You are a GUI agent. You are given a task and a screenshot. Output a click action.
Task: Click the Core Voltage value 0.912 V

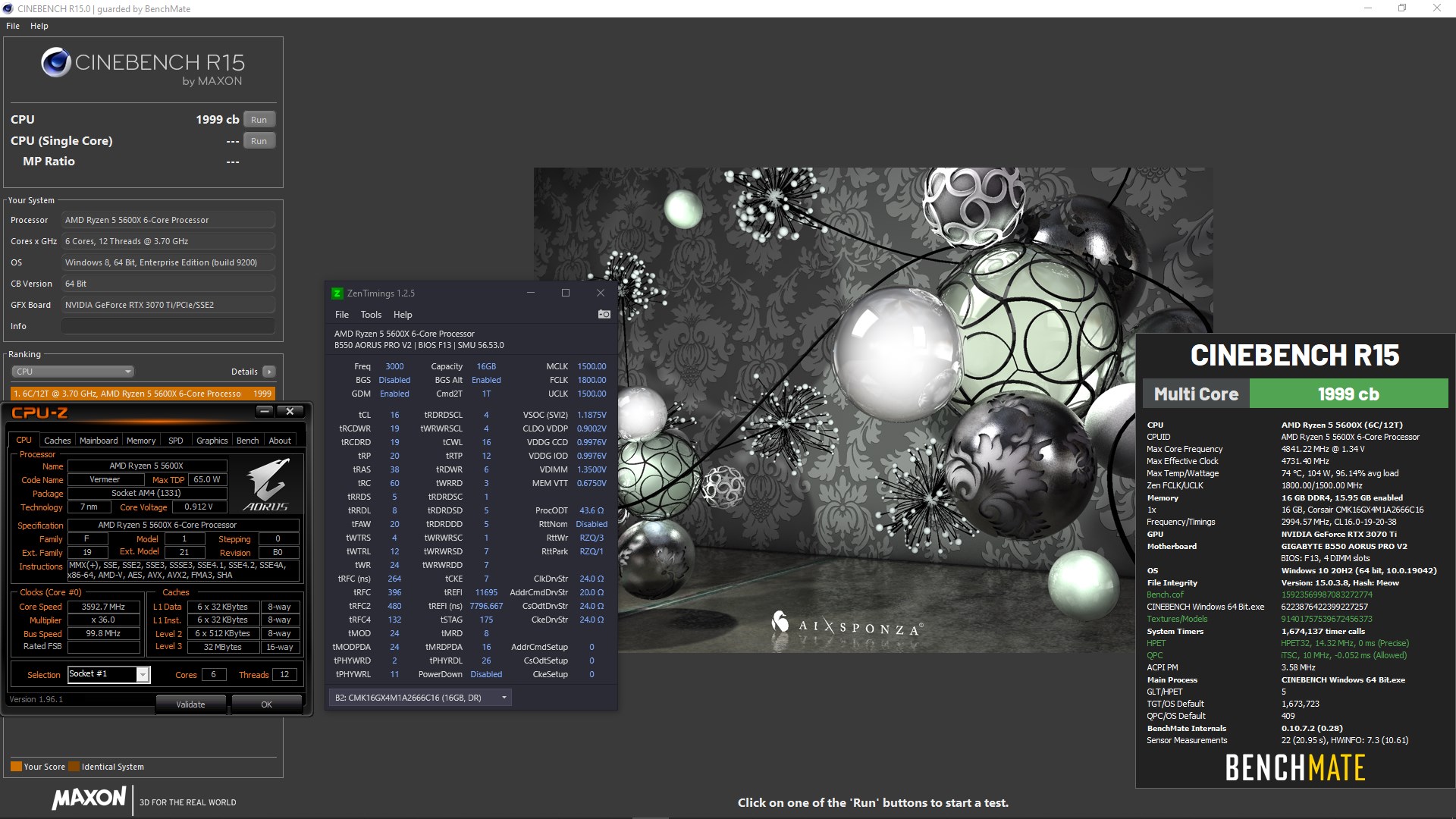tap(199, 507)
